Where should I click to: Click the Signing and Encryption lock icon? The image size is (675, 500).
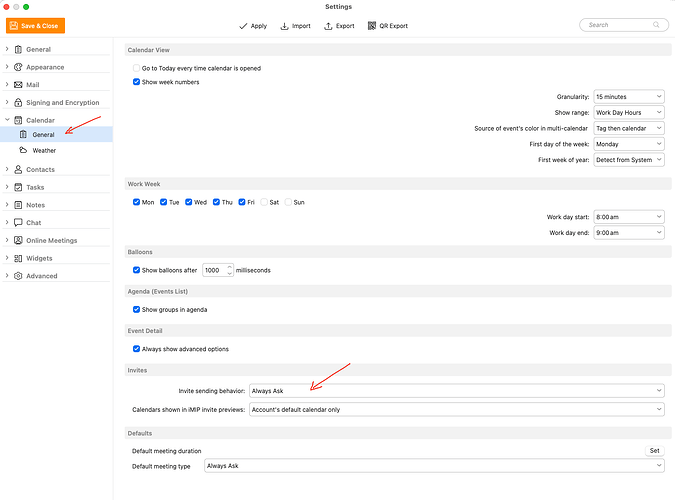[x=18, y=102]
